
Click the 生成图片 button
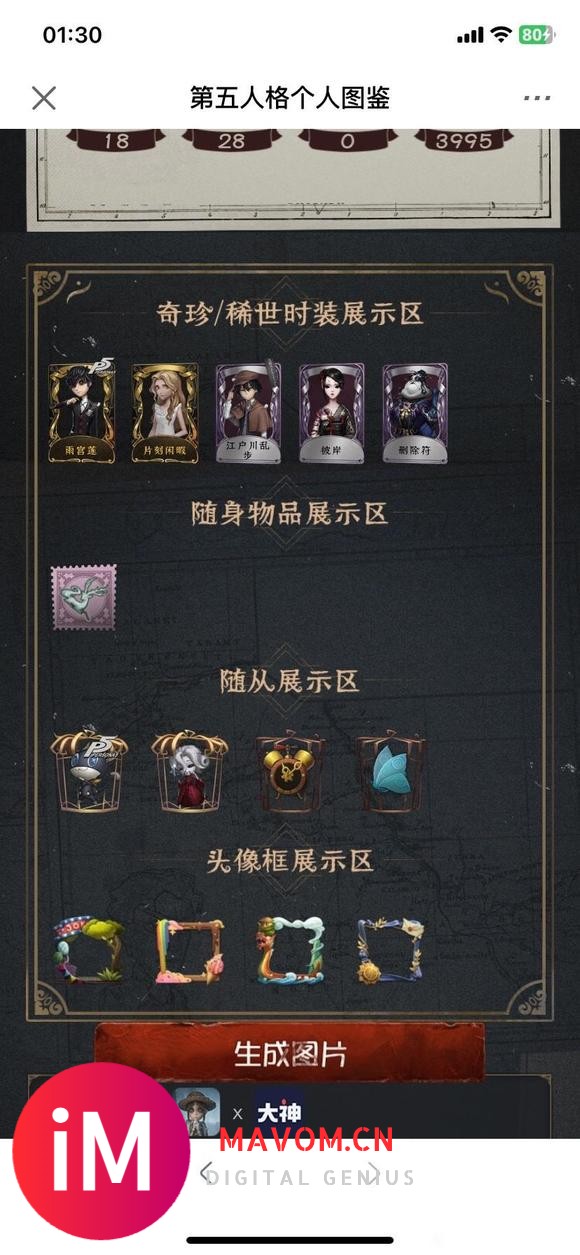click(289, 1052)
